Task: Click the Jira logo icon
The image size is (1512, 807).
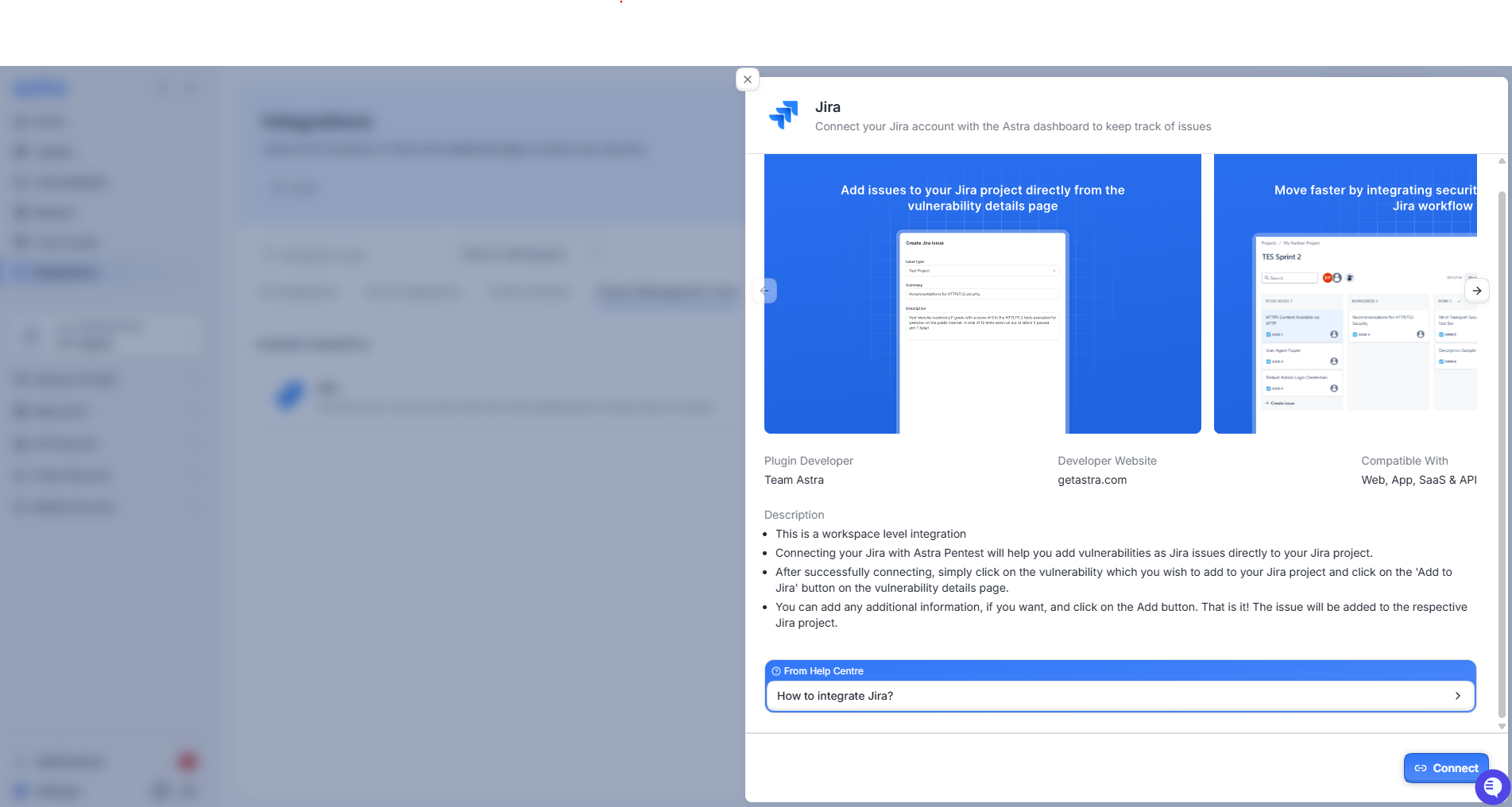Action: pos(783,115)
